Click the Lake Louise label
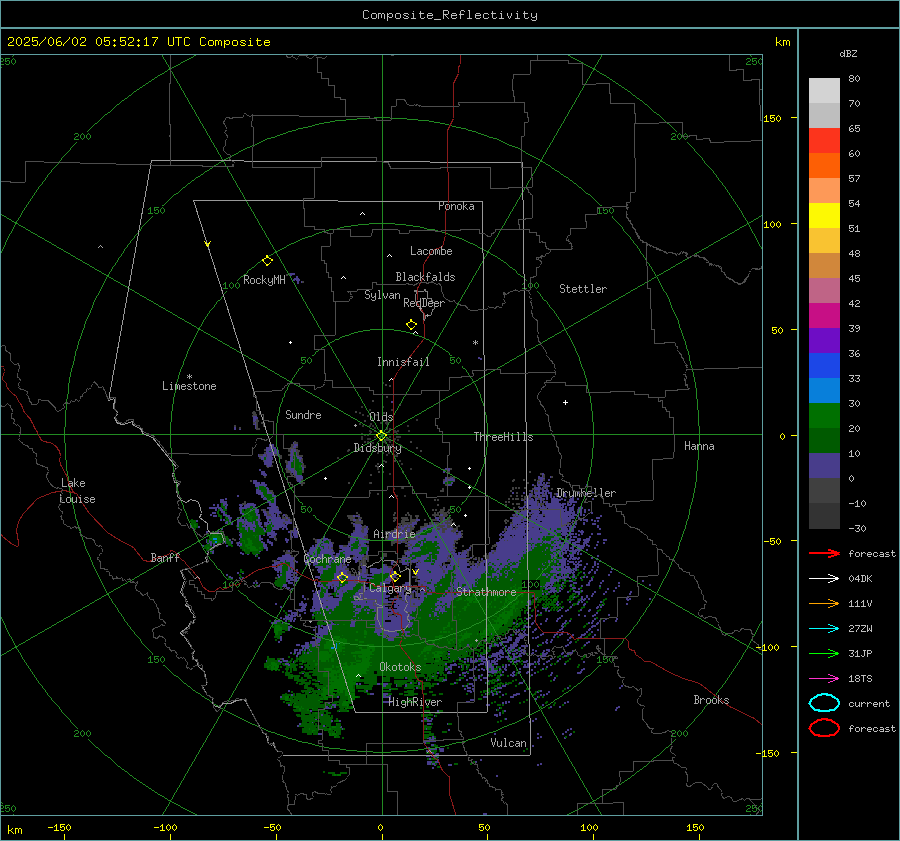Screen dimensions: 900x841 [77, 491]
